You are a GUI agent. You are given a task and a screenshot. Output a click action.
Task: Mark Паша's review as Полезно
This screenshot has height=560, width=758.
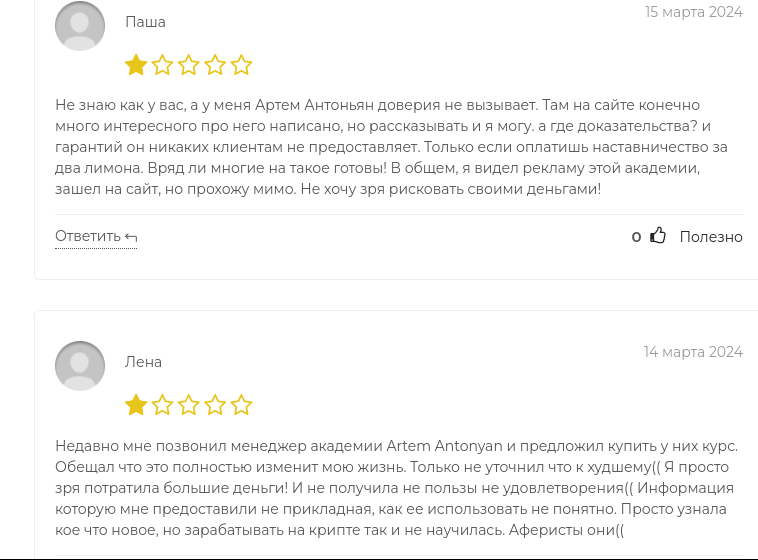pyautogui.click(x=710, y=237)
